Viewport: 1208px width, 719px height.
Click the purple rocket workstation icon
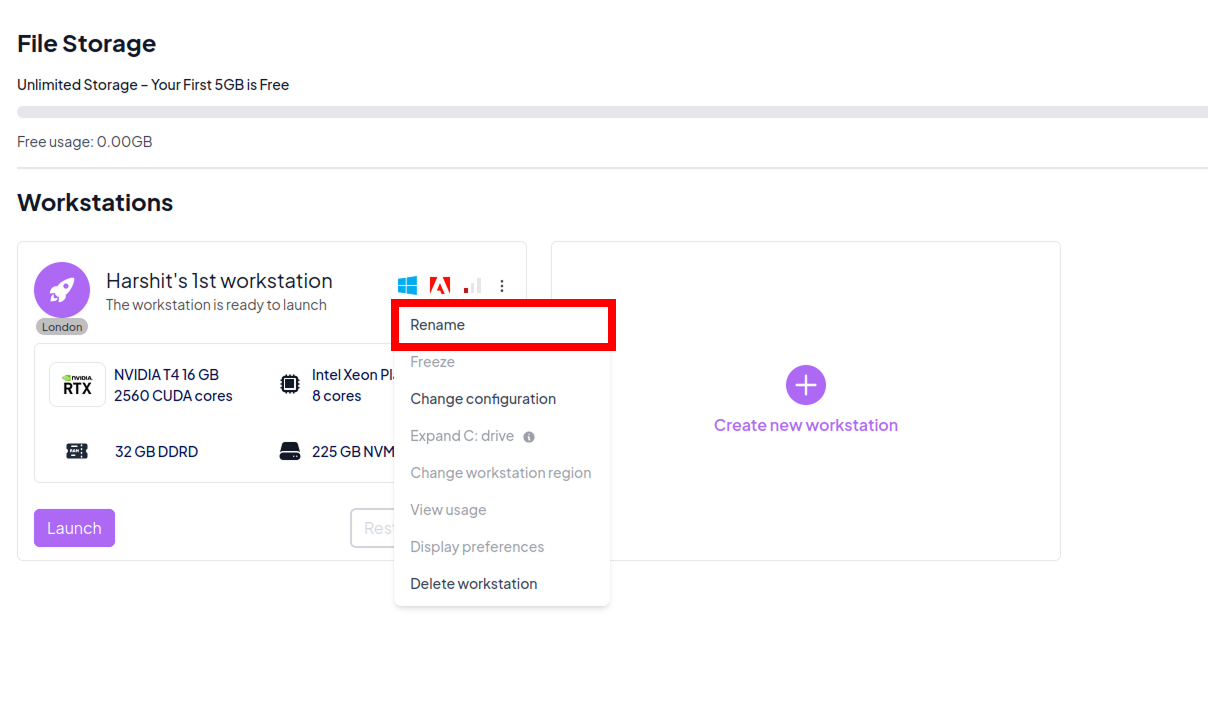click(62, 290)
